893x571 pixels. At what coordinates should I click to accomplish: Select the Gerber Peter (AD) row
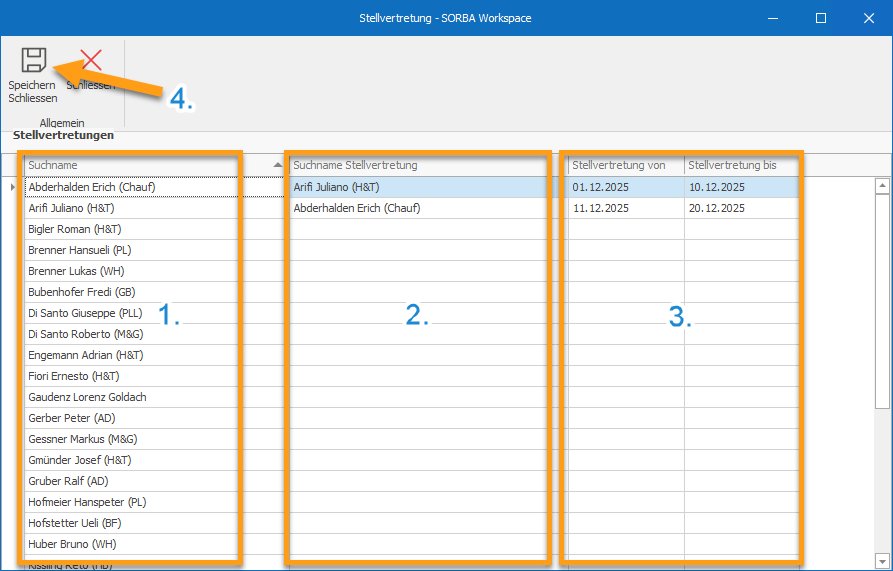pos(72,418)
